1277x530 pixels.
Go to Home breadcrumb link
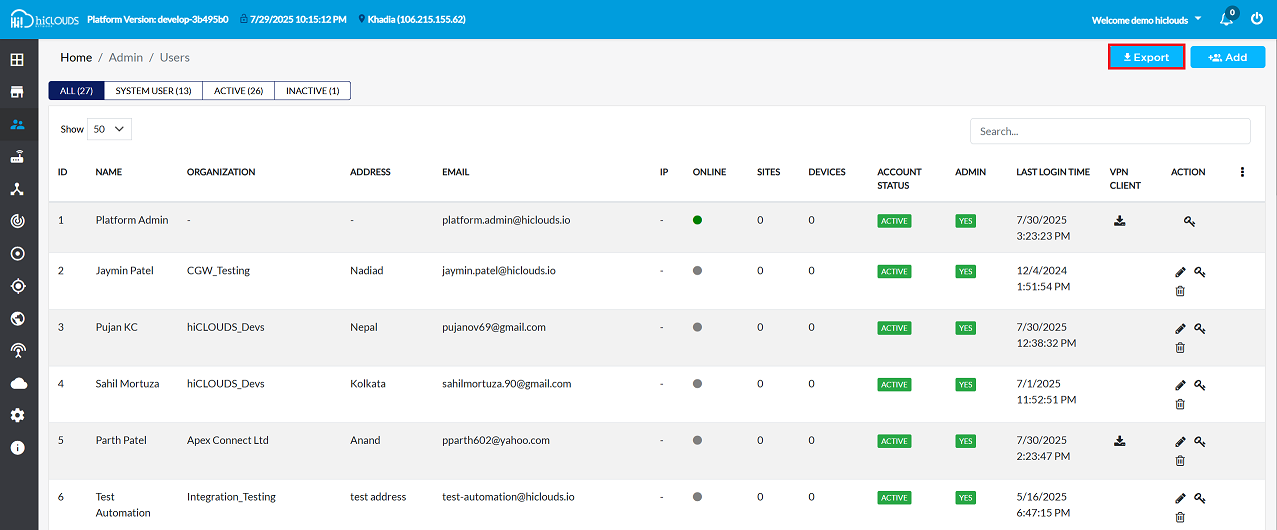click(76, 58)
